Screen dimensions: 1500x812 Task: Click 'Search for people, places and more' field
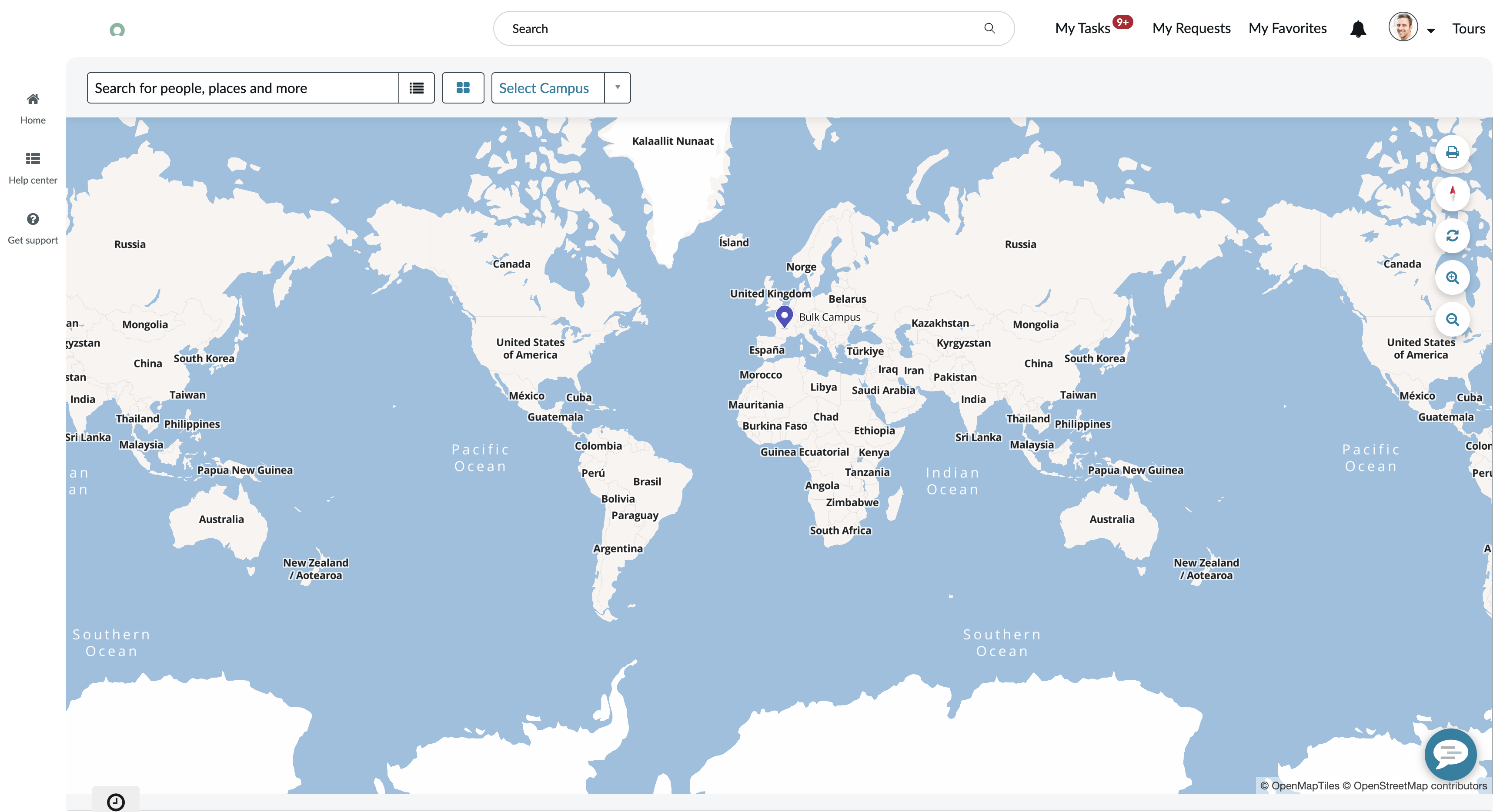[243, 88]
